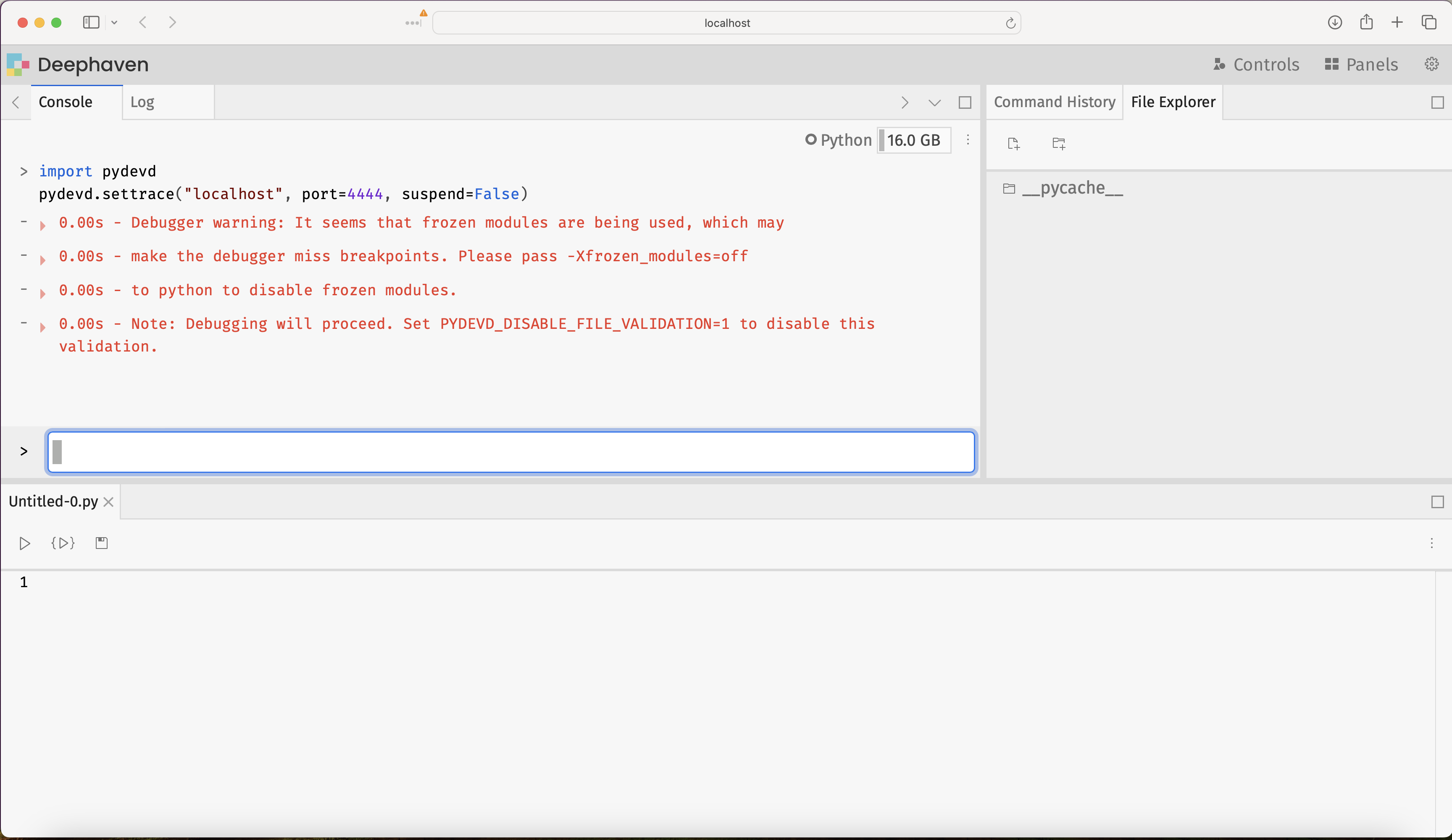
Task: Expand the PYDEVD_DISABLE_FILE_VALIDATION note line
Action: tap(42, 327)
